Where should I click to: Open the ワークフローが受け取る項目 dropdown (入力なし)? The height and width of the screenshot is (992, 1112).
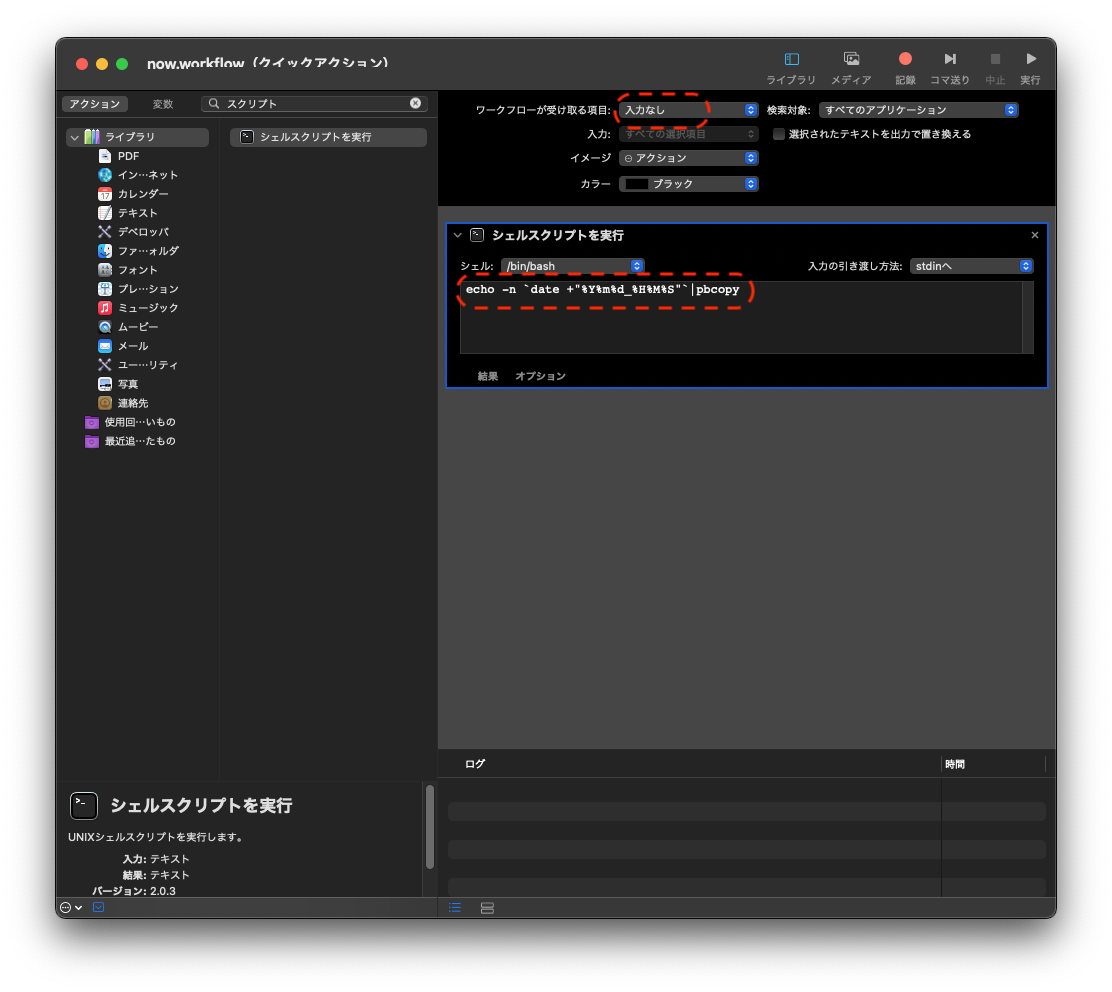coord(689,110)
